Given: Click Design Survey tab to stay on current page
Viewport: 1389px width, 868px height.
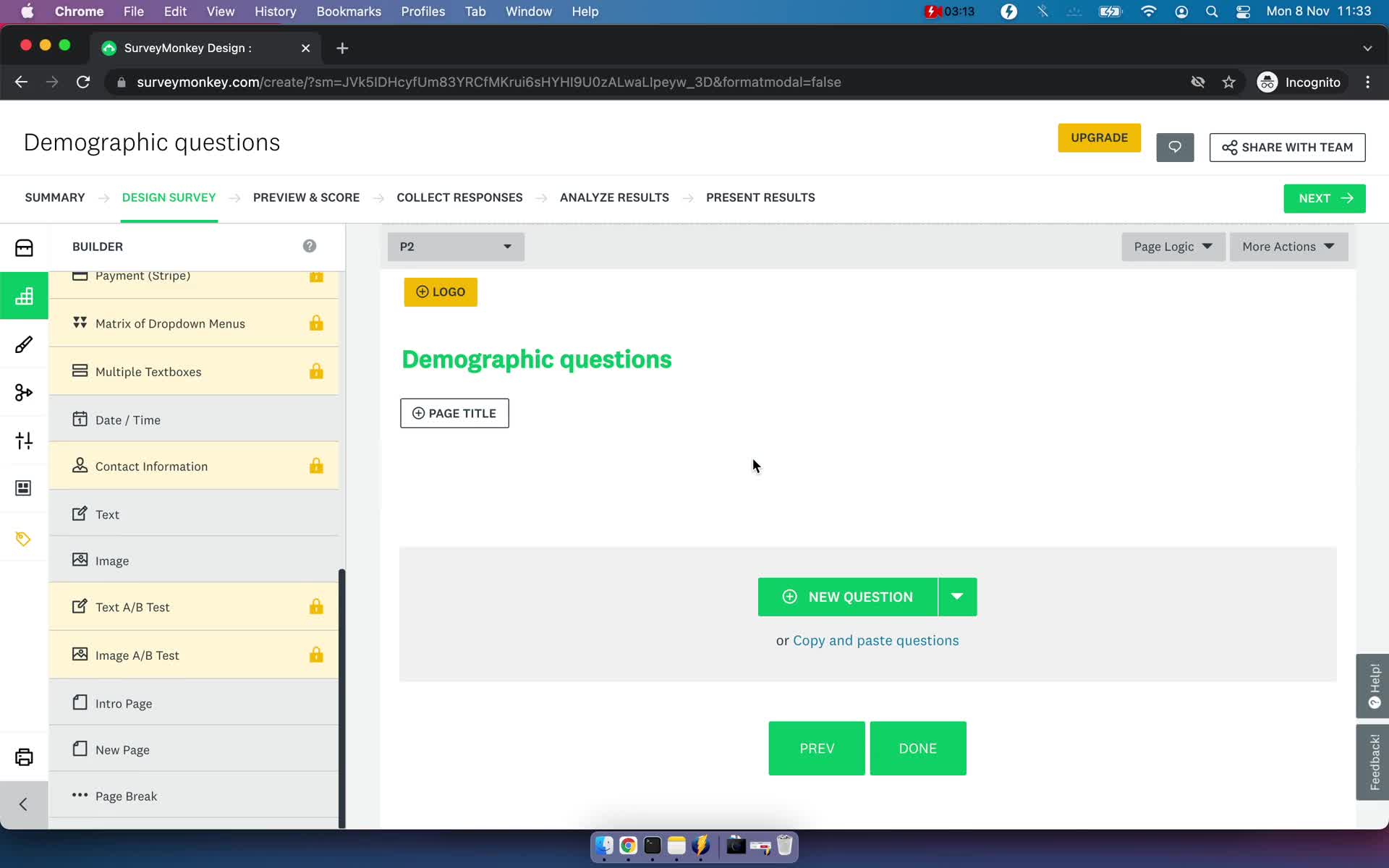Looking at the screenshot, I should coord(169,197).
